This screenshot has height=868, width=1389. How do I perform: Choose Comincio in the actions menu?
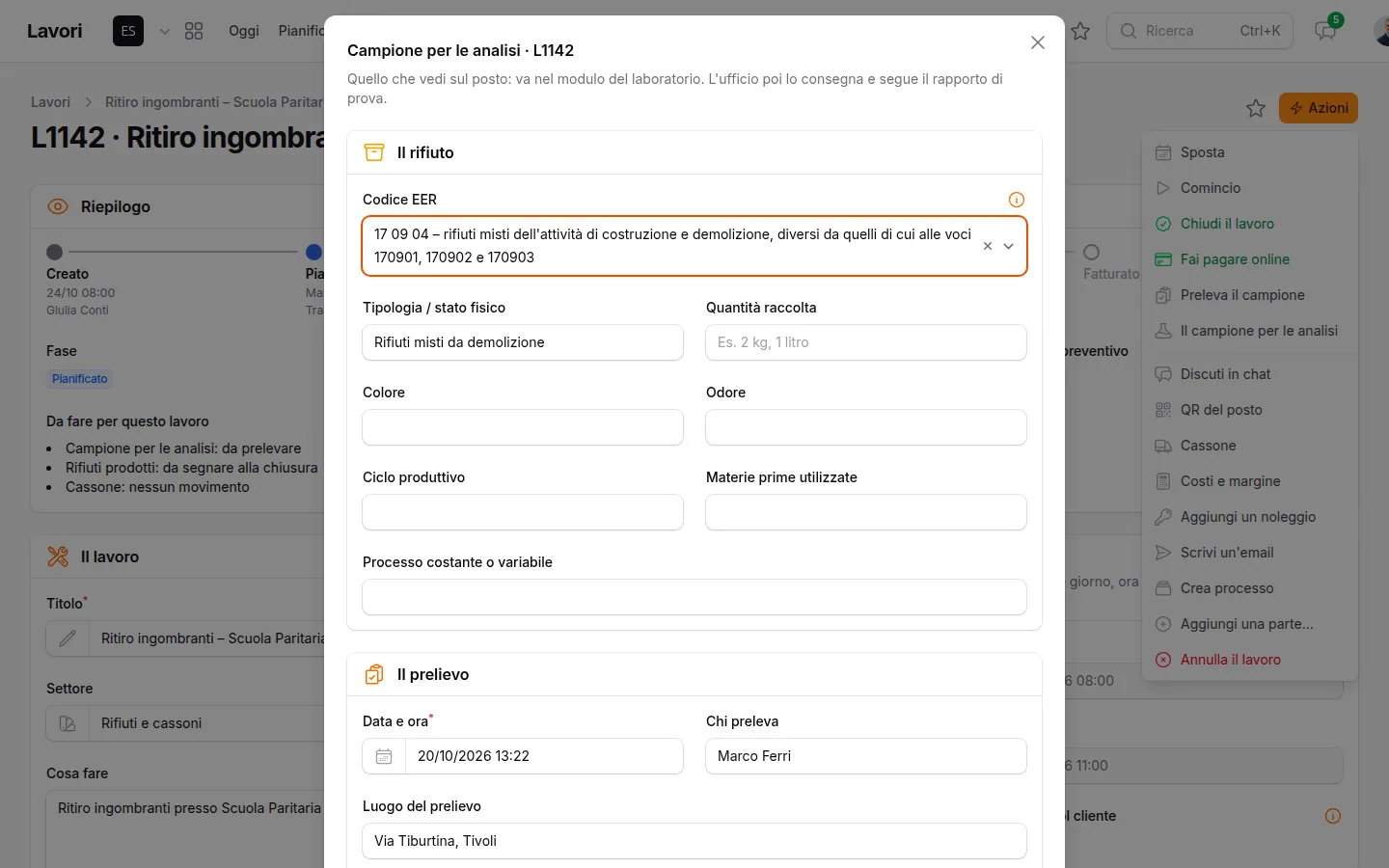[1250, 188]
